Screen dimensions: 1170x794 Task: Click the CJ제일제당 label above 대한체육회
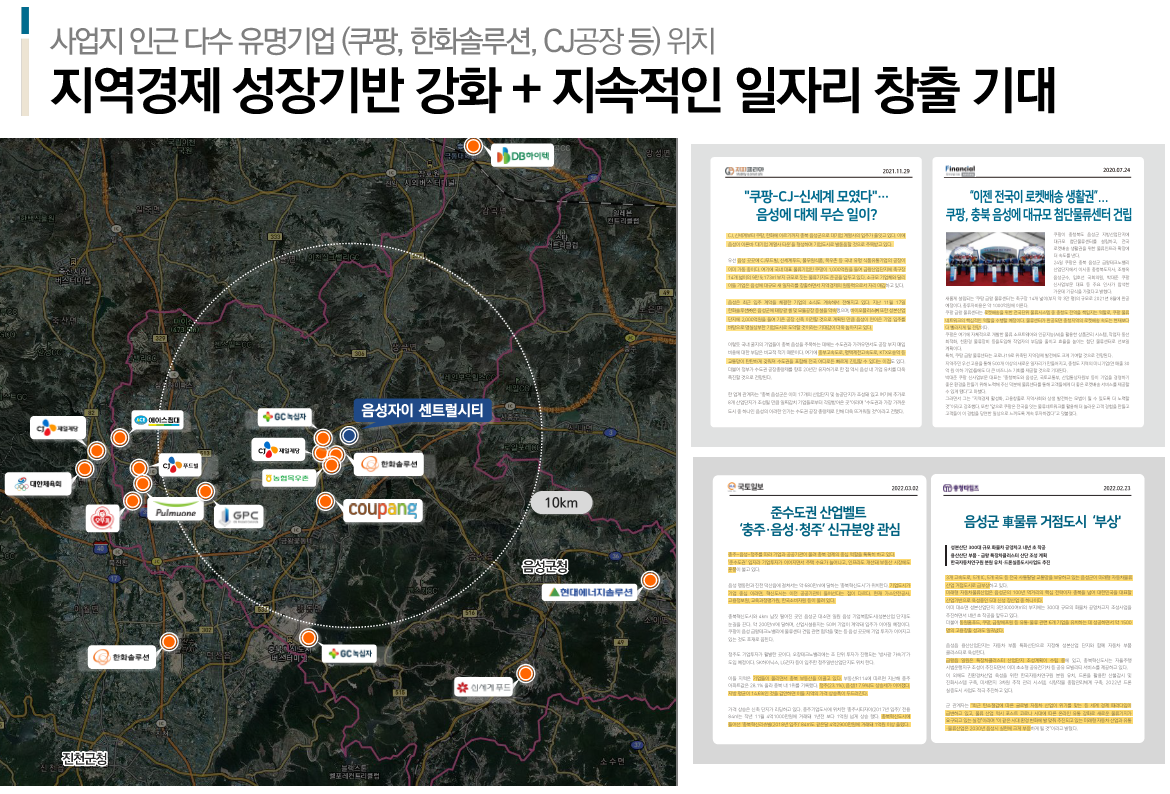tap(58, 428)
